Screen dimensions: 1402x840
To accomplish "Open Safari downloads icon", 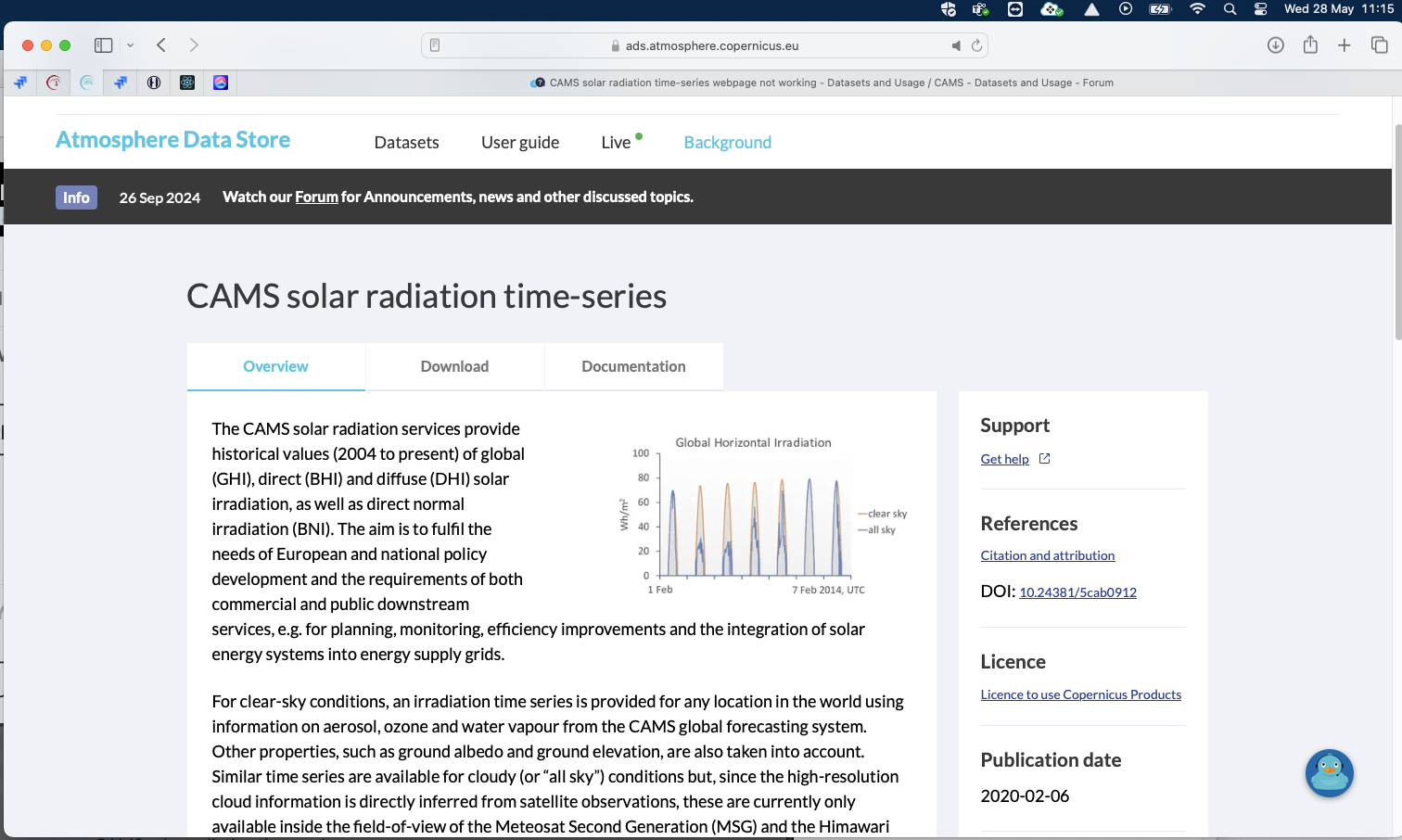I will point(1276,45).
